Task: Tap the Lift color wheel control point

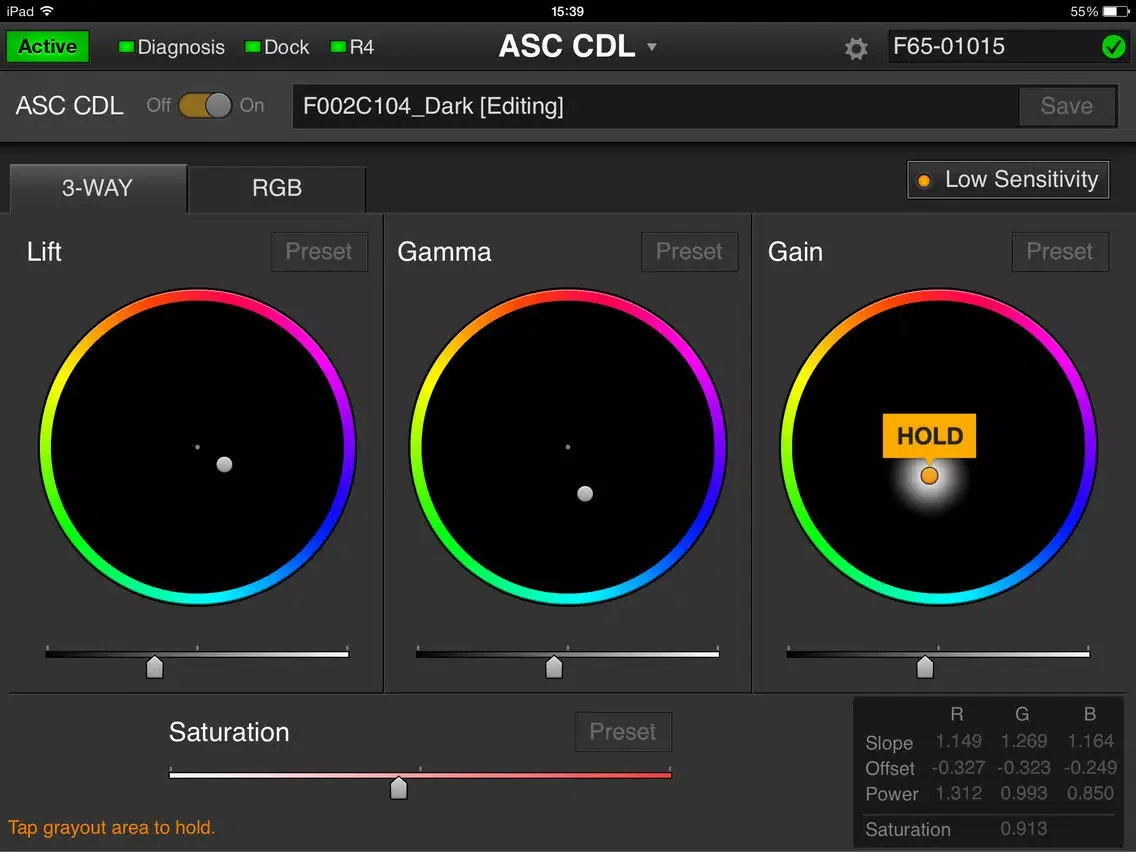Action: (225, 464)
